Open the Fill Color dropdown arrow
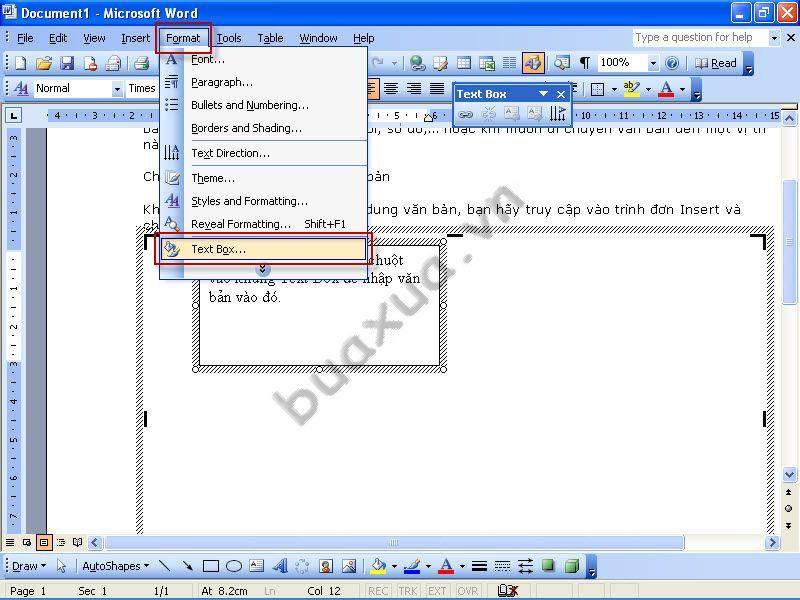800x600 pixels. pyautogui.click(x=394, y=566)
